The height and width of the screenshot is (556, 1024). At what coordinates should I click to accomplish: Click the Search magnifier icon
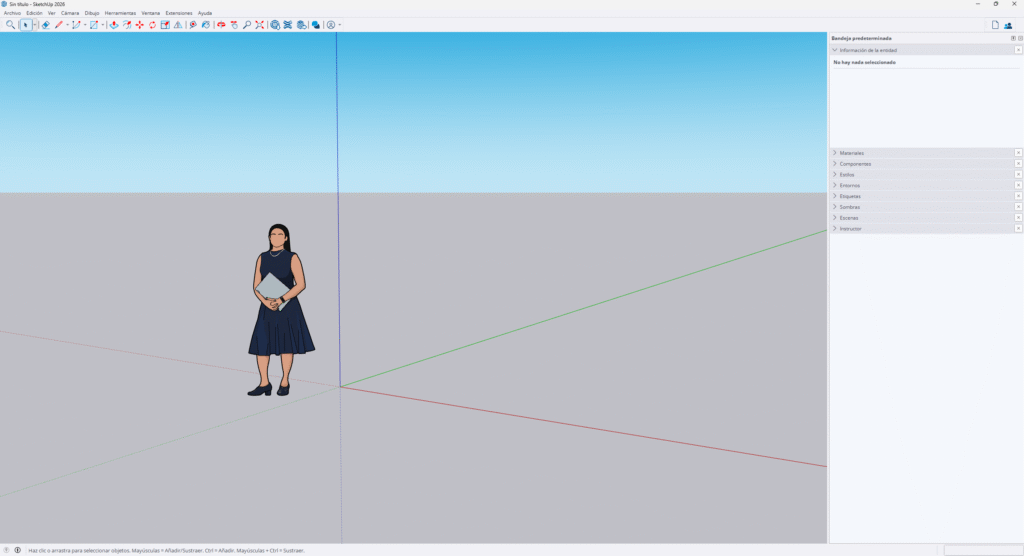tap(11, 24)
